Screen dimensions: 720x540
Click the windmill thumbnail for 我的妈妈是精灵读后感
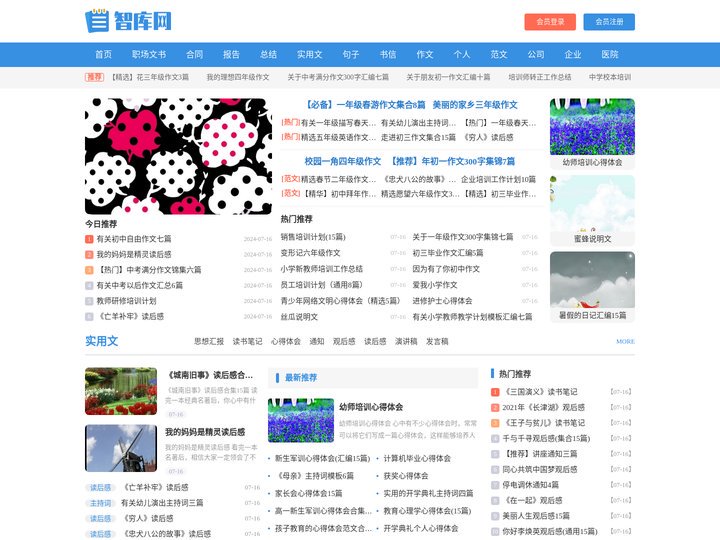(121, 448)
